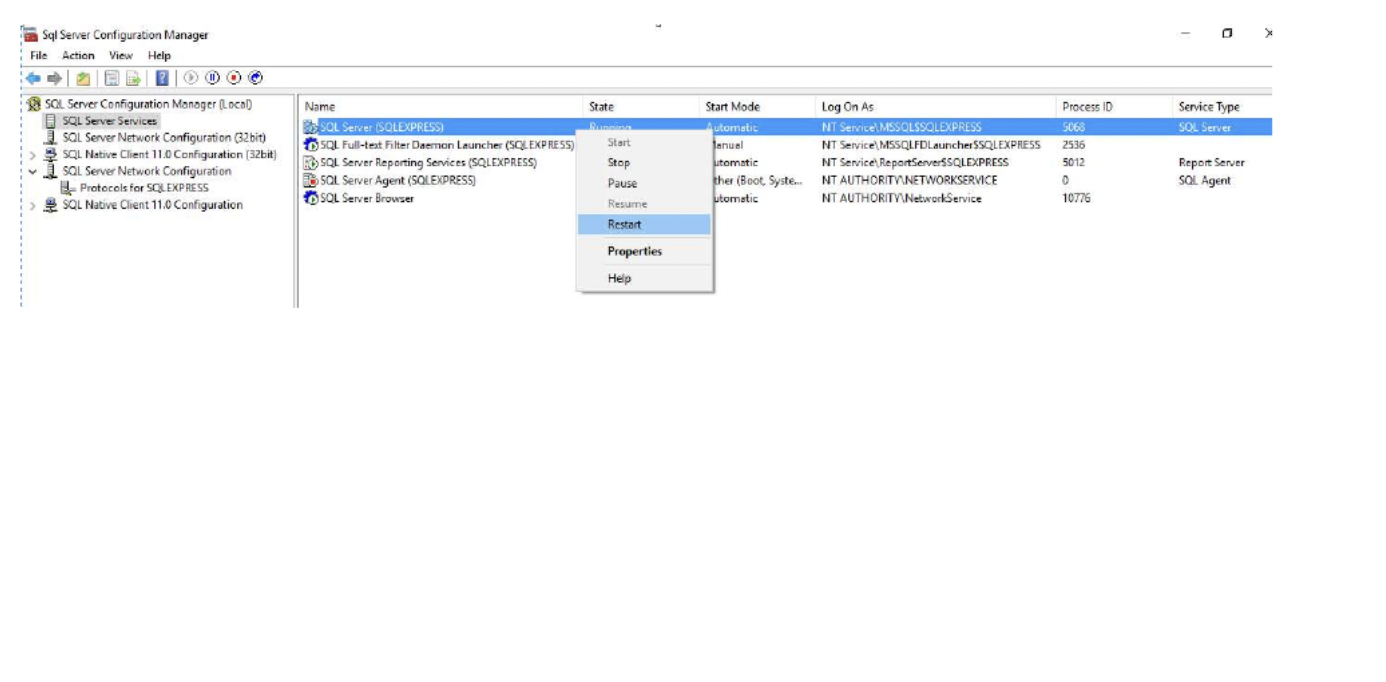Image resolution: width=1386 pixels, height=682 pixels.
Task: Click the greyed-out Start context menu entry
Action: click(644, 142)
